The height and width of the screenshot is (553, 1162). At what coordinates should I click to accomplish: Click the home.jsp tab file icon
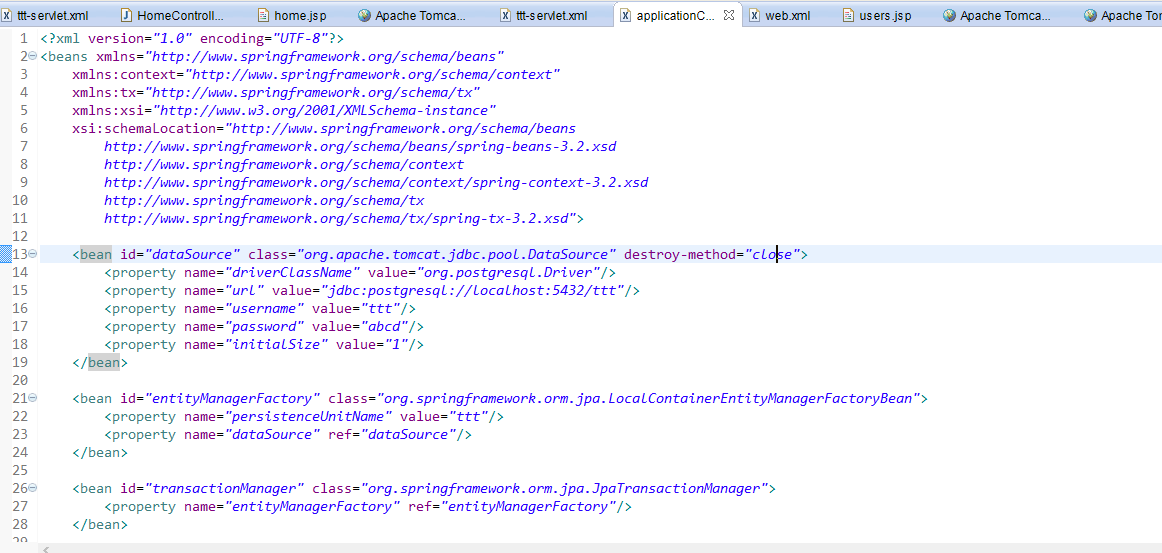pos(263,16)
